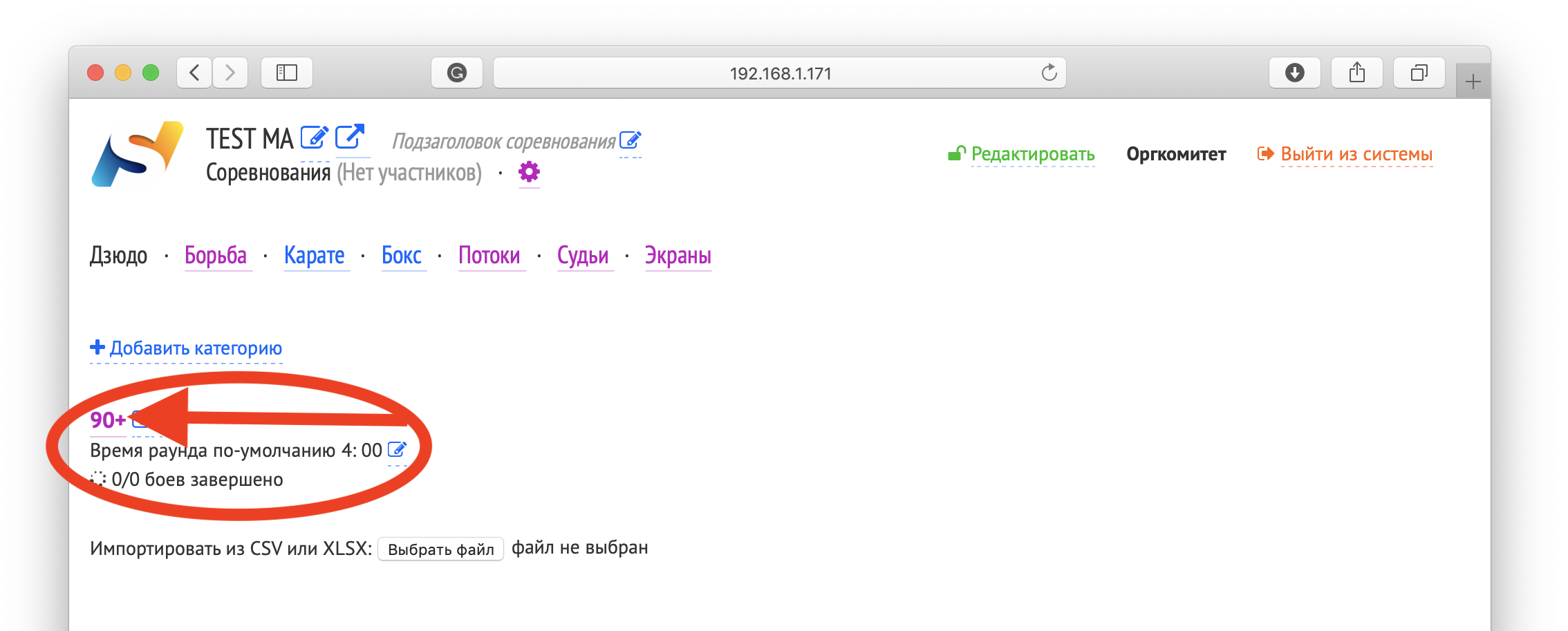The image size is (1568, 631).
Task: Open the Экраны tab
Action: click(x=678, y=255)
